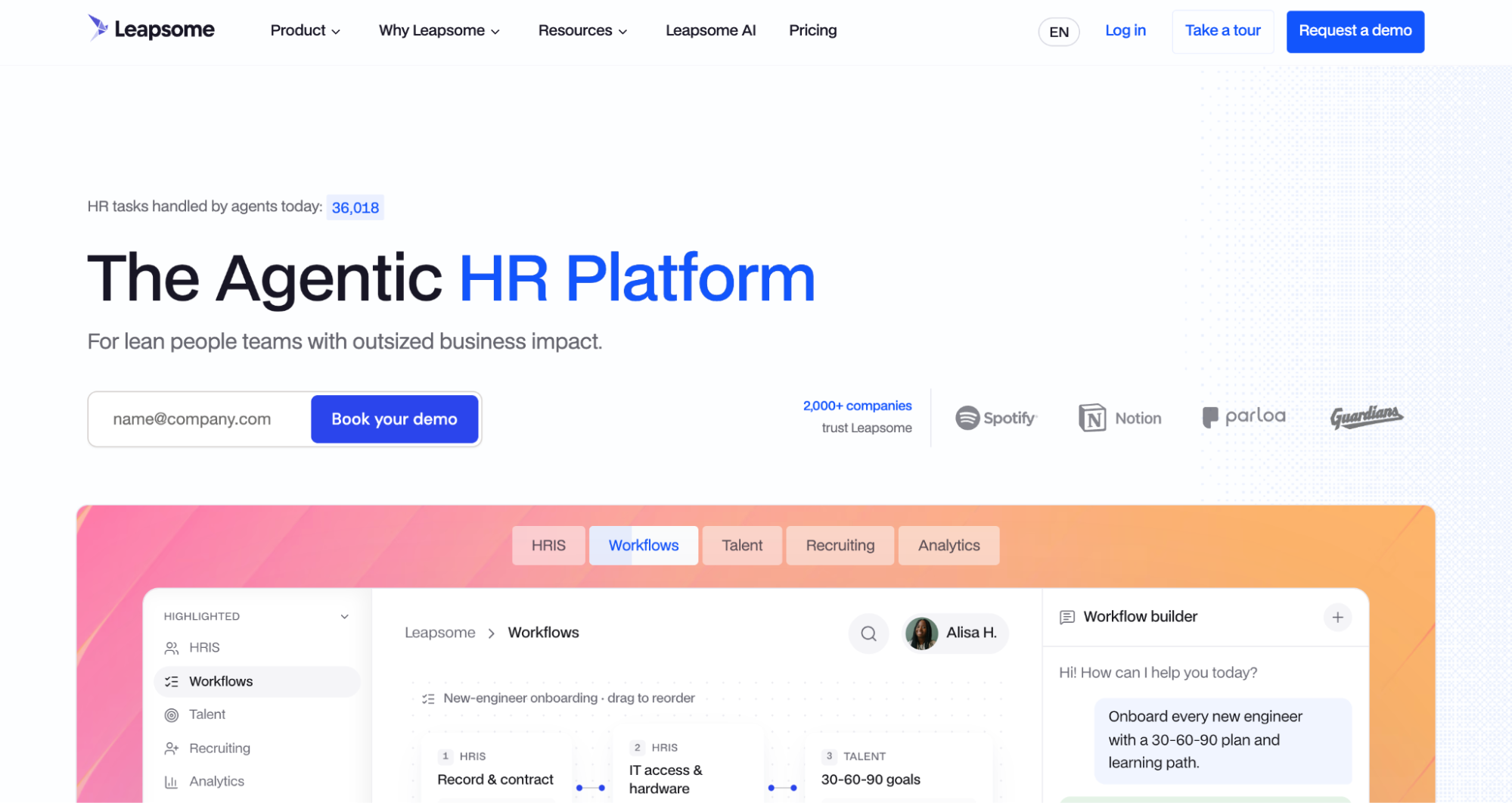
Task: Click Book your demo button
Action: coord(394,419)
